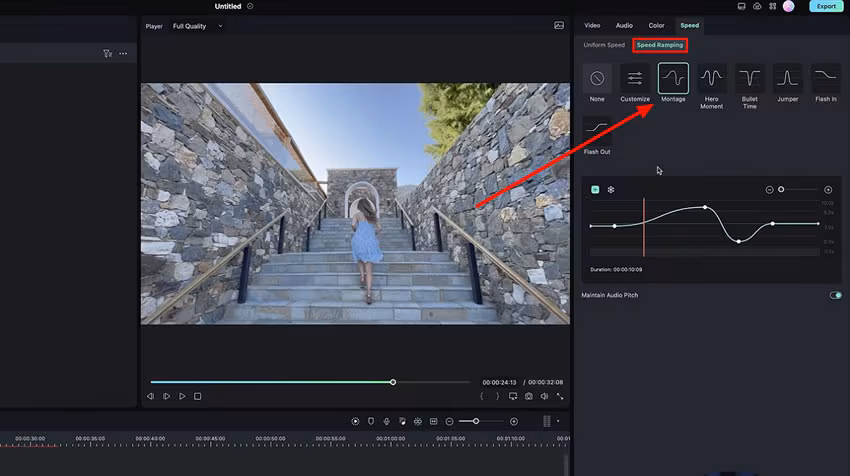850x476 pixels.
Task: Click the mark-out bracket icon
Action: coord(497,396)
